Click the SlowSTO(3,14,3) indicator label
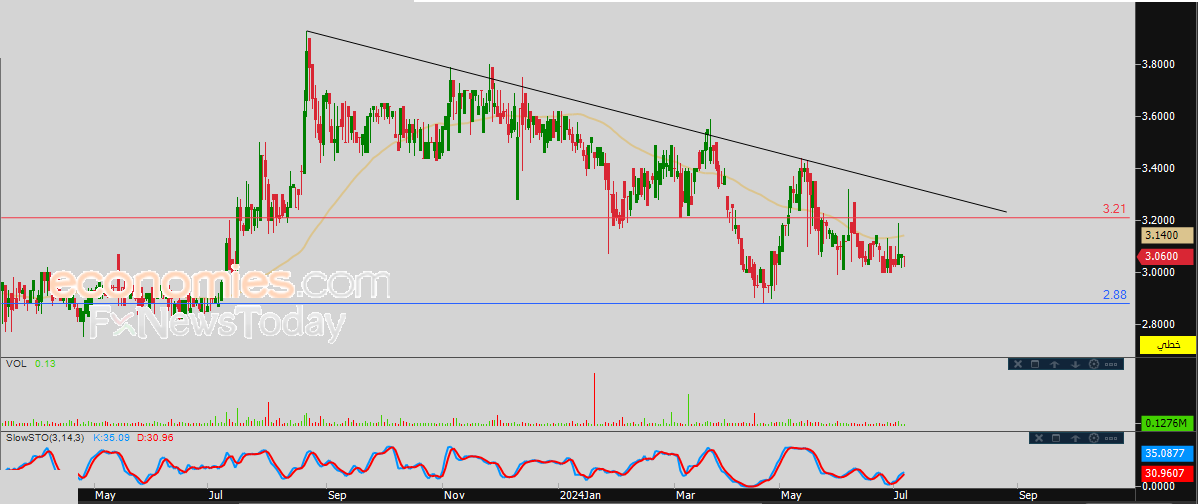 click(x=44, y=438)
